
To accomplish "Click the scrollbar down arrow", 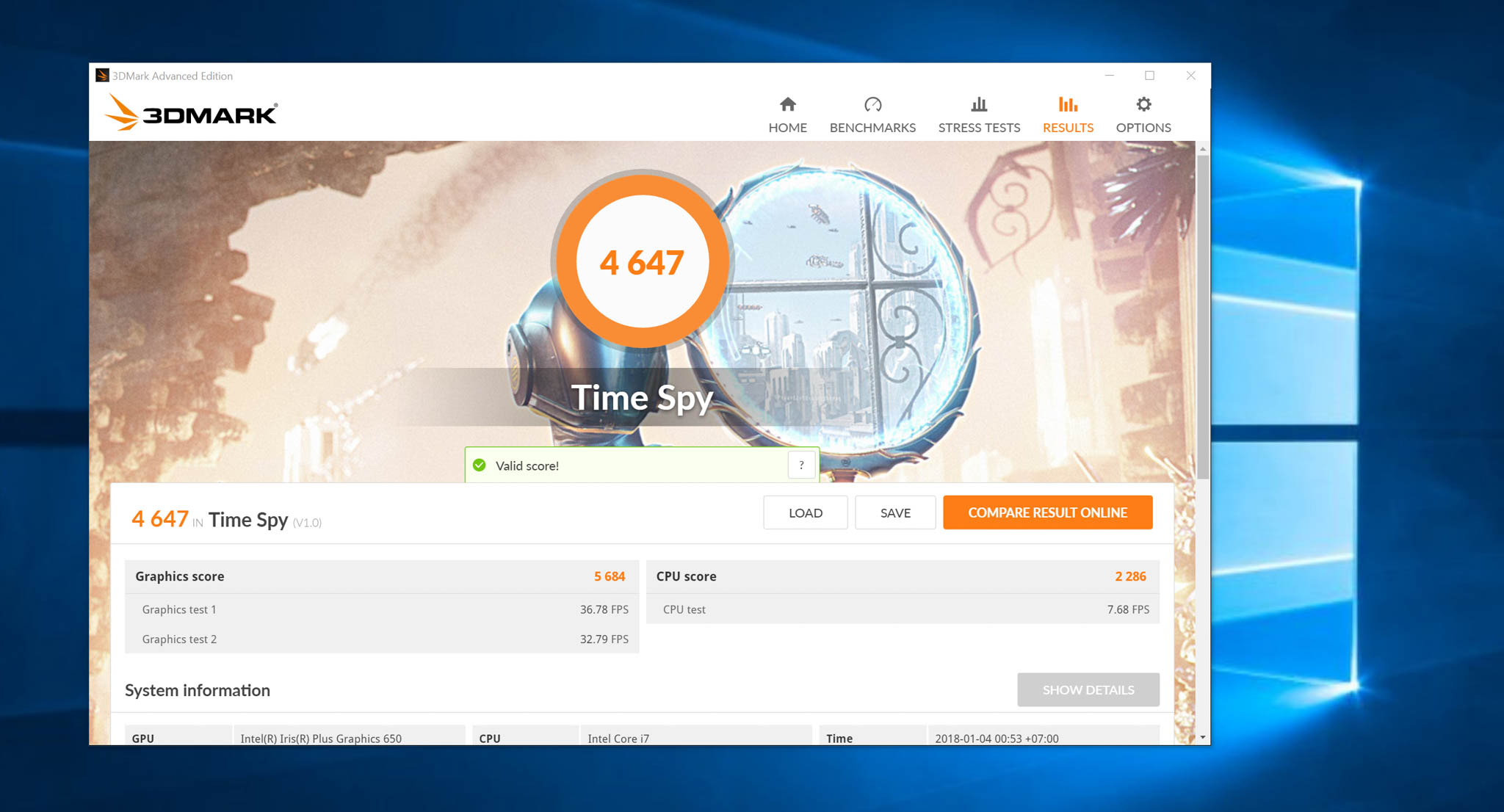I will [x=1203, y=737].
